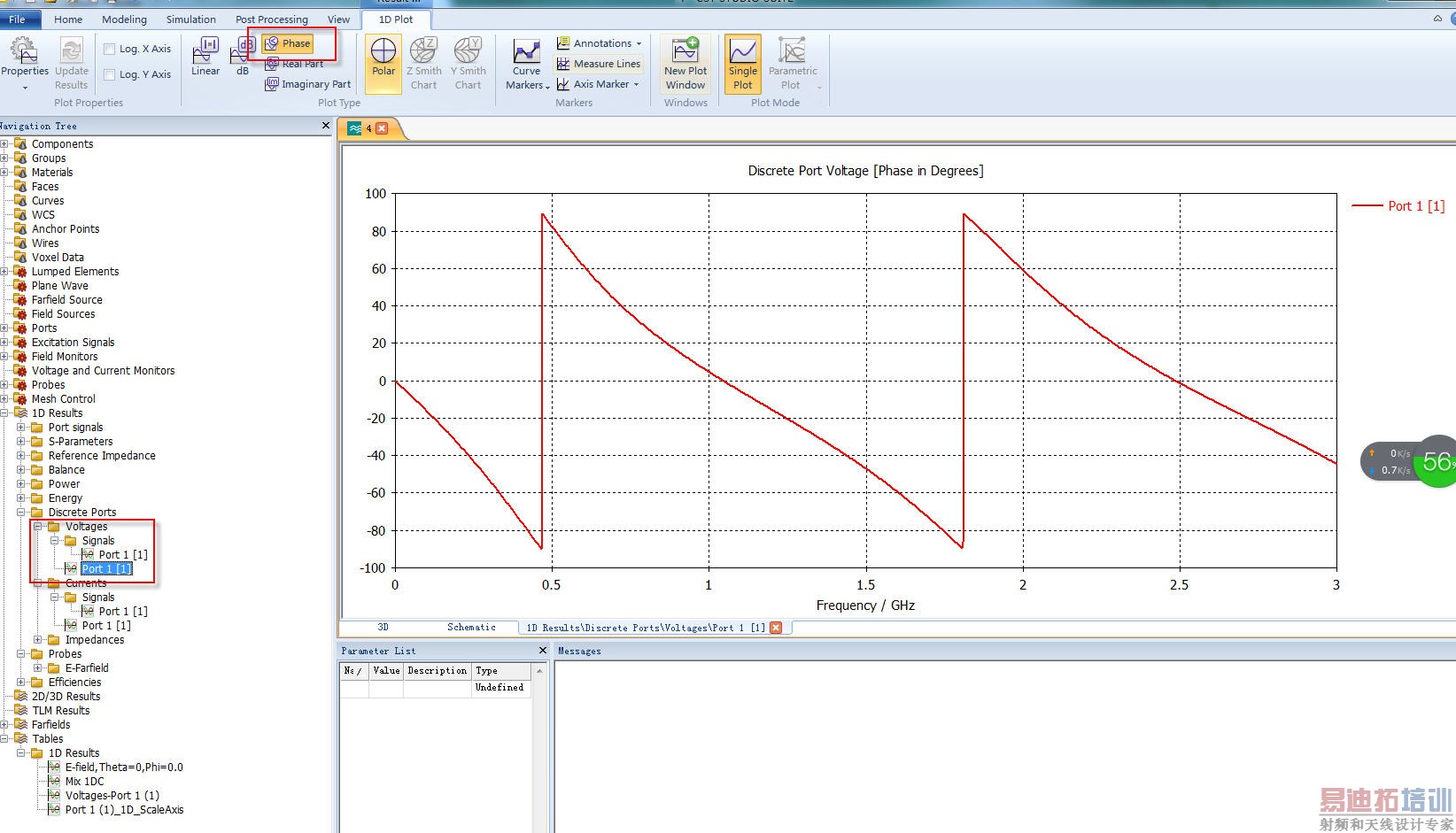1456x833 pixels.
Task: Switch to the Home ribbon tab
Action: coord(68,19)
